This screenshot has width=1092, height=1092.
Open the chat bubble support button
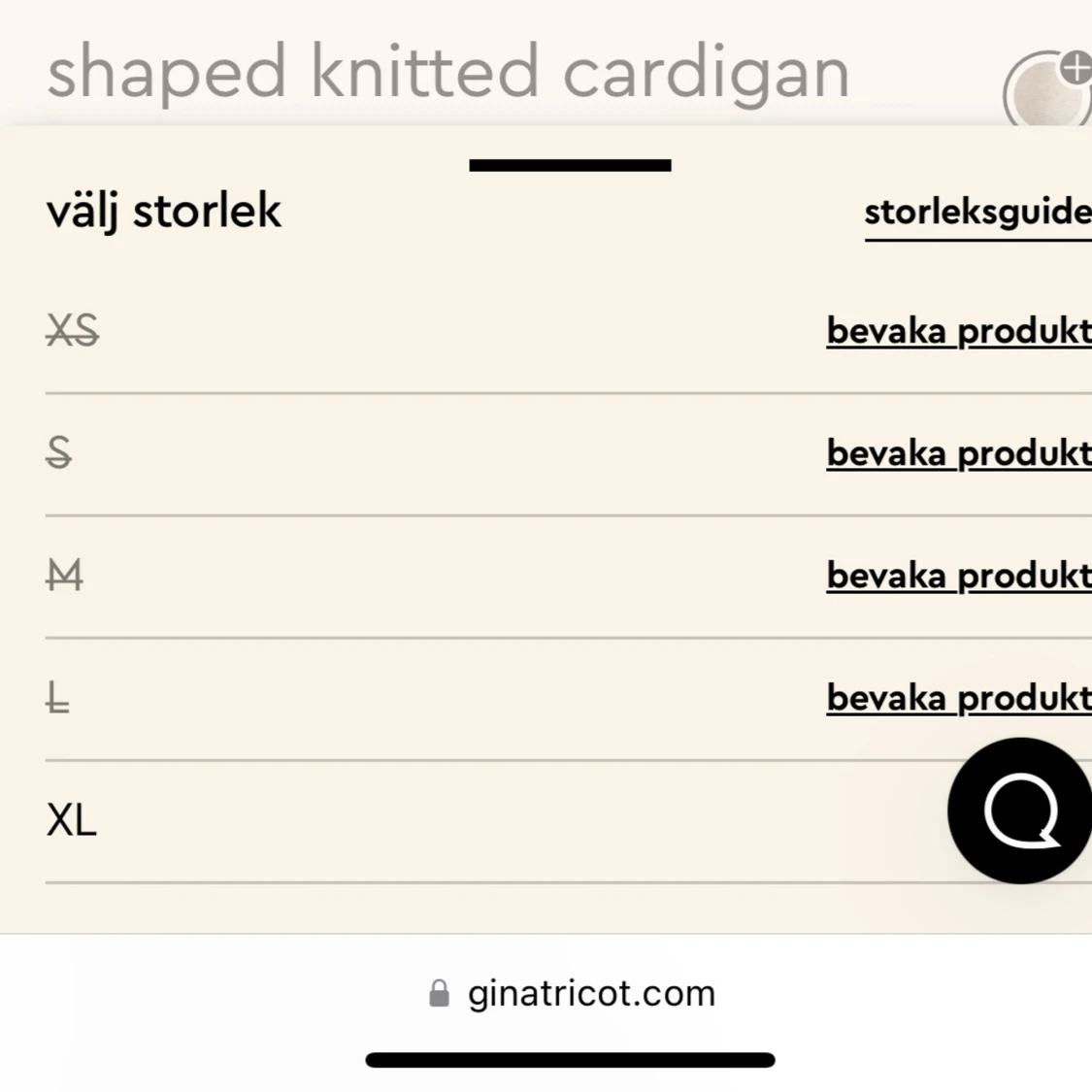(x=1019, y=811)
